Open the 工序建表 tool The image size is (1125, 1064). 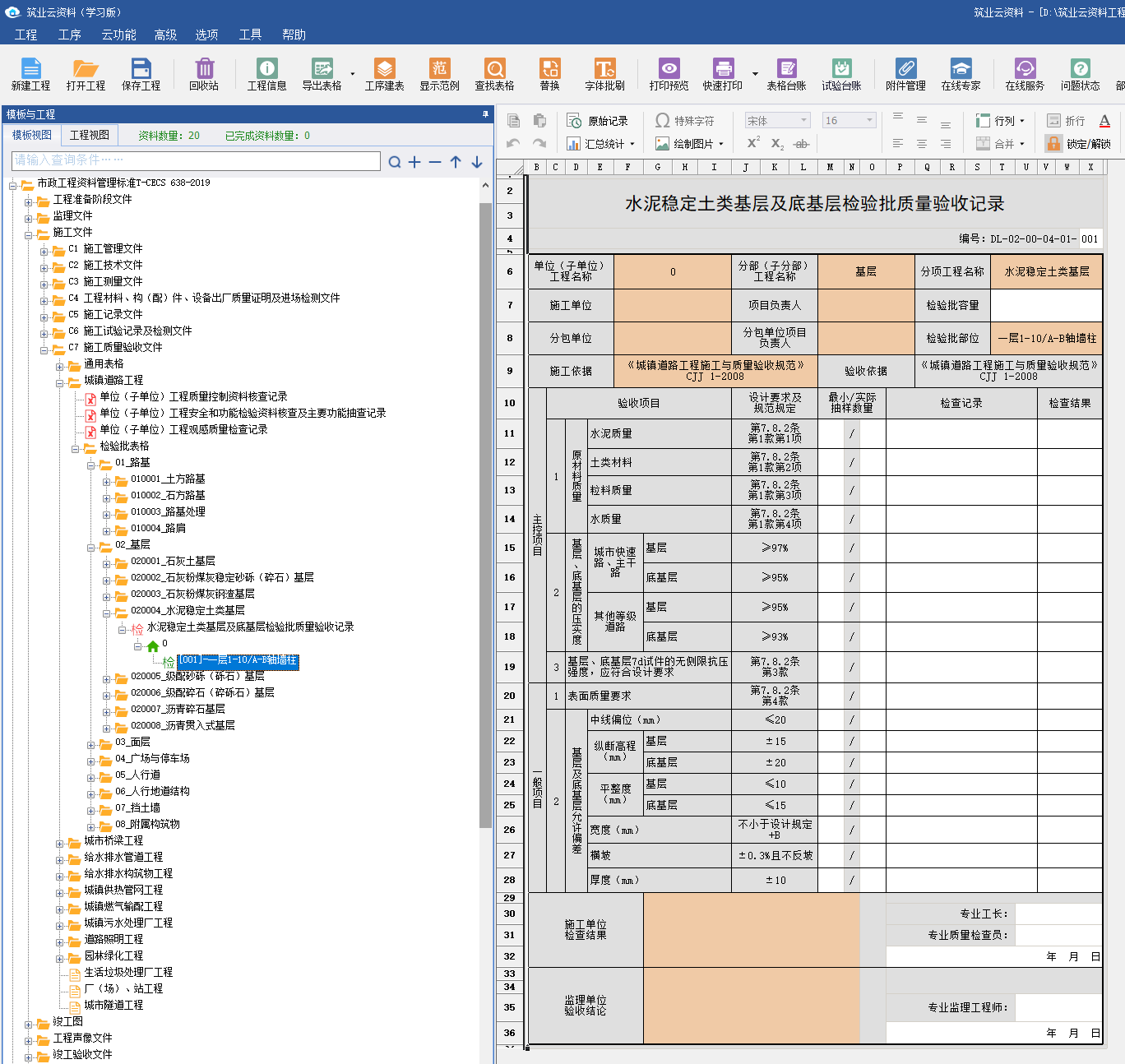click(384, 74)
